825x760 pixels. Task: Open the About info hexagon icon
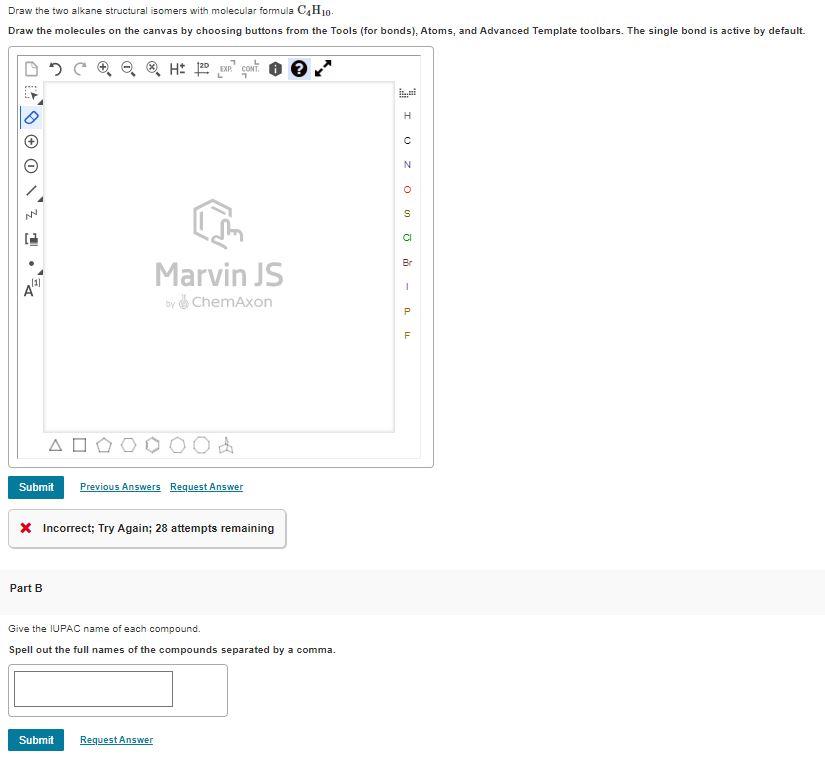pyautogui.click(x=275, y=69)
